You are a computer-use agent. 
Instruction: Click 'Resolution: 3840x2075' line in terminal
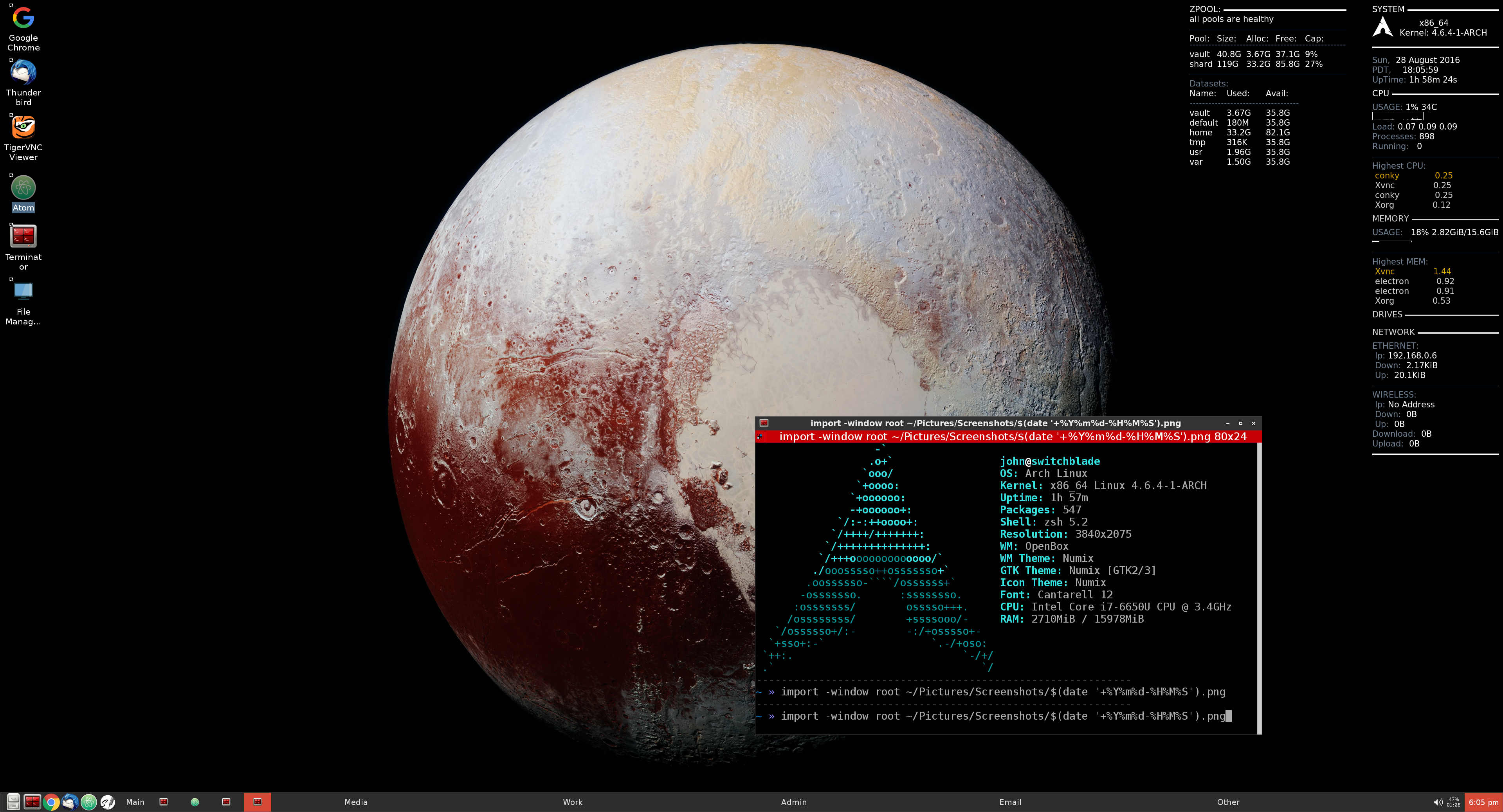coord(1065,534)
